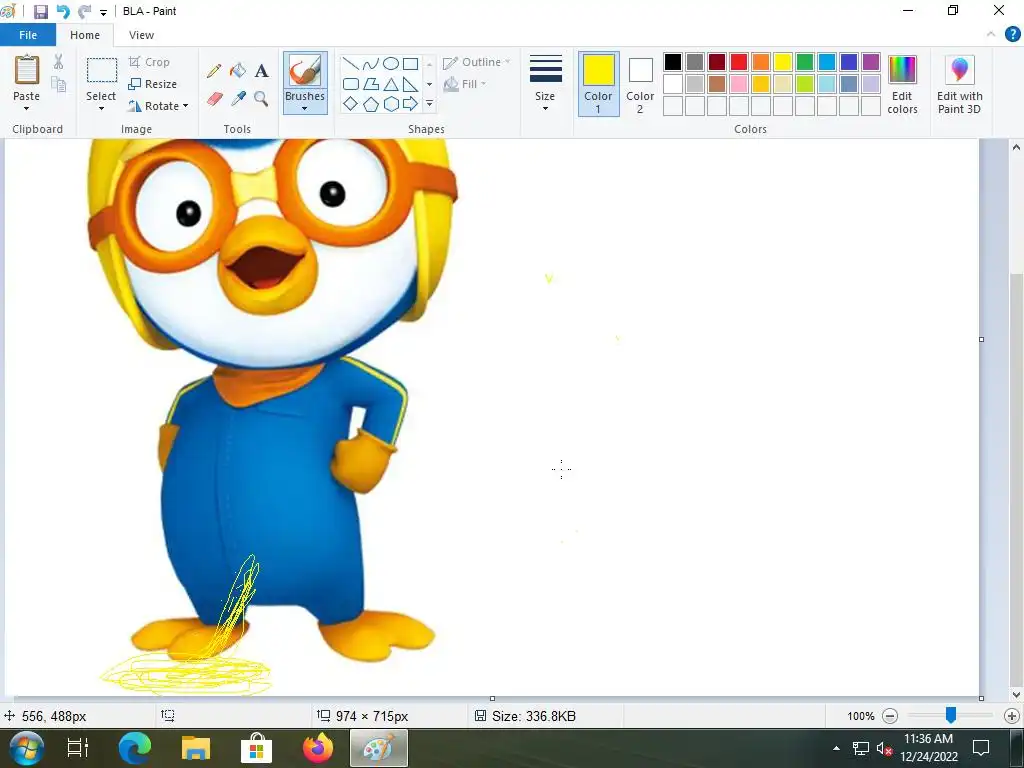
Task: Open Paint Help question mark
Action: point(1012,35)
